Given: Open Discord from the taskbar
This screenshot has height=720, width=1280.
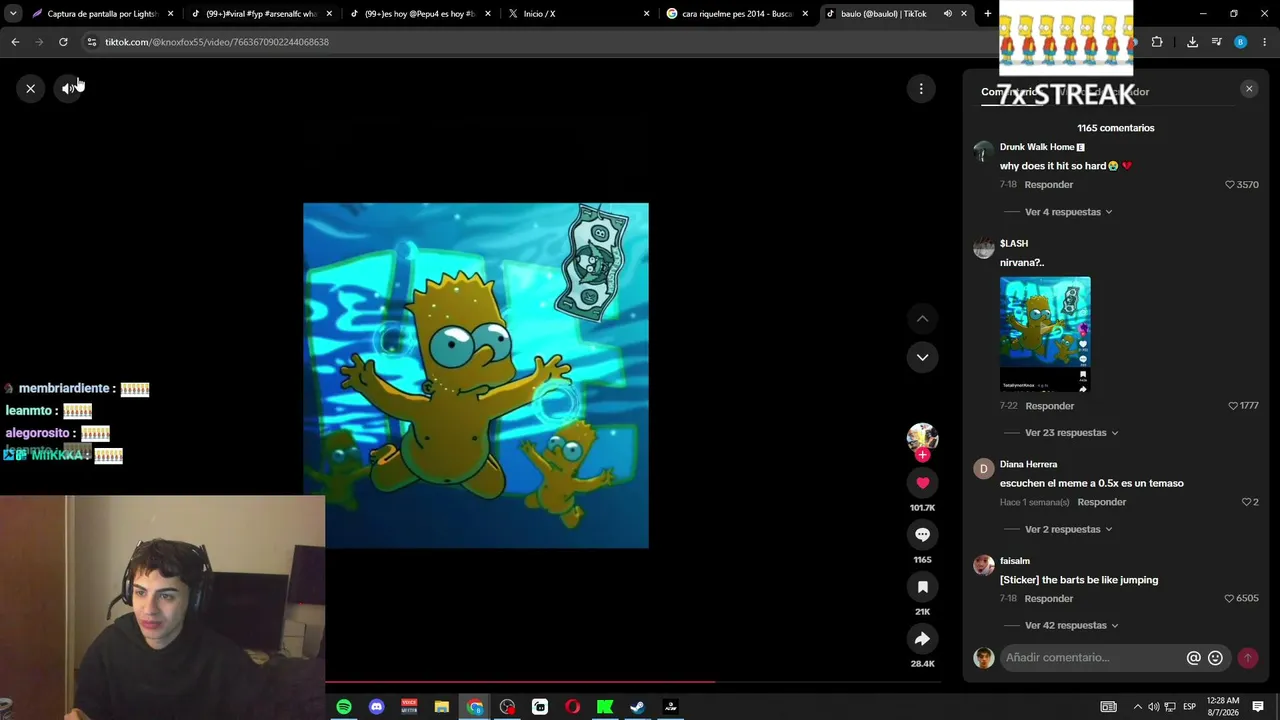Looking at the screenshot, I should [x=376, y=707].
